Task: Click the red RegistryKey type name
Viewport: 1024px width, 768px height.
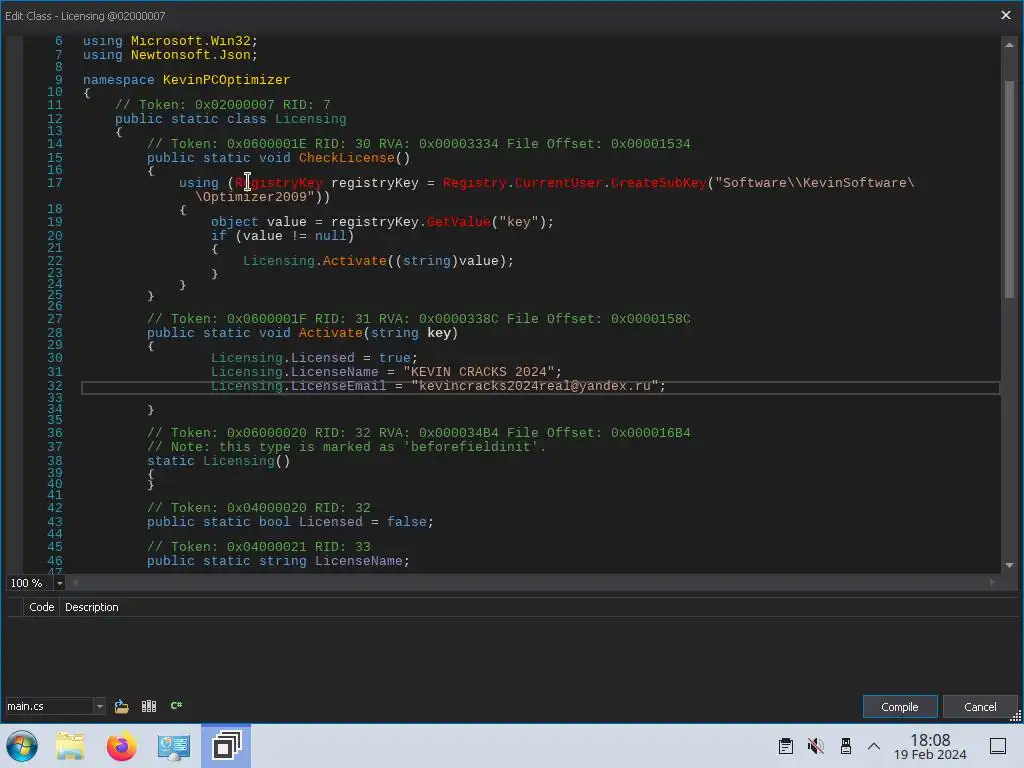Action: (279, 183)
